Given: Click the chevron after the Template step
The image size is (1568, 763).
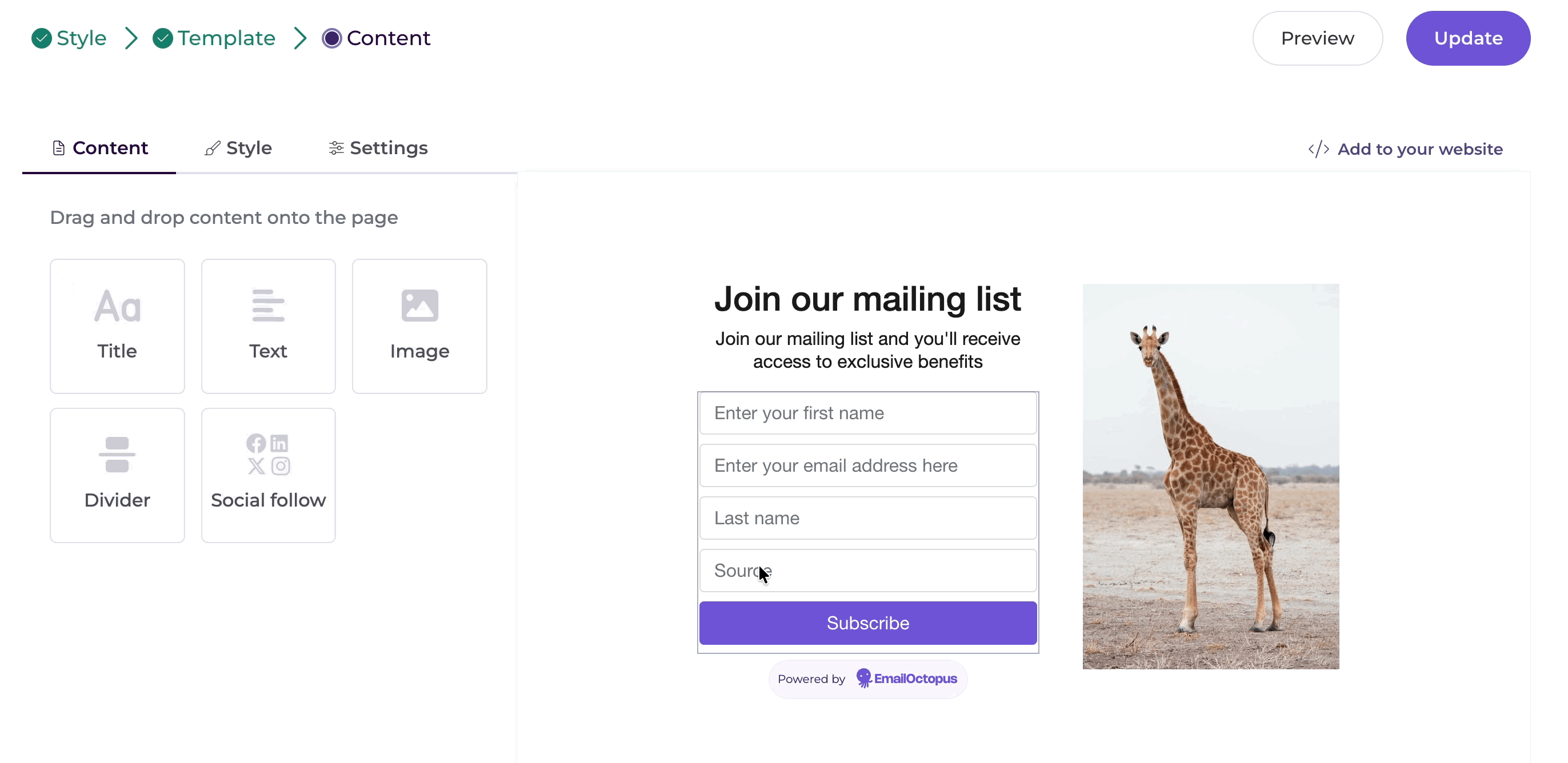Looking at the screenshot, I should [300, 38].
